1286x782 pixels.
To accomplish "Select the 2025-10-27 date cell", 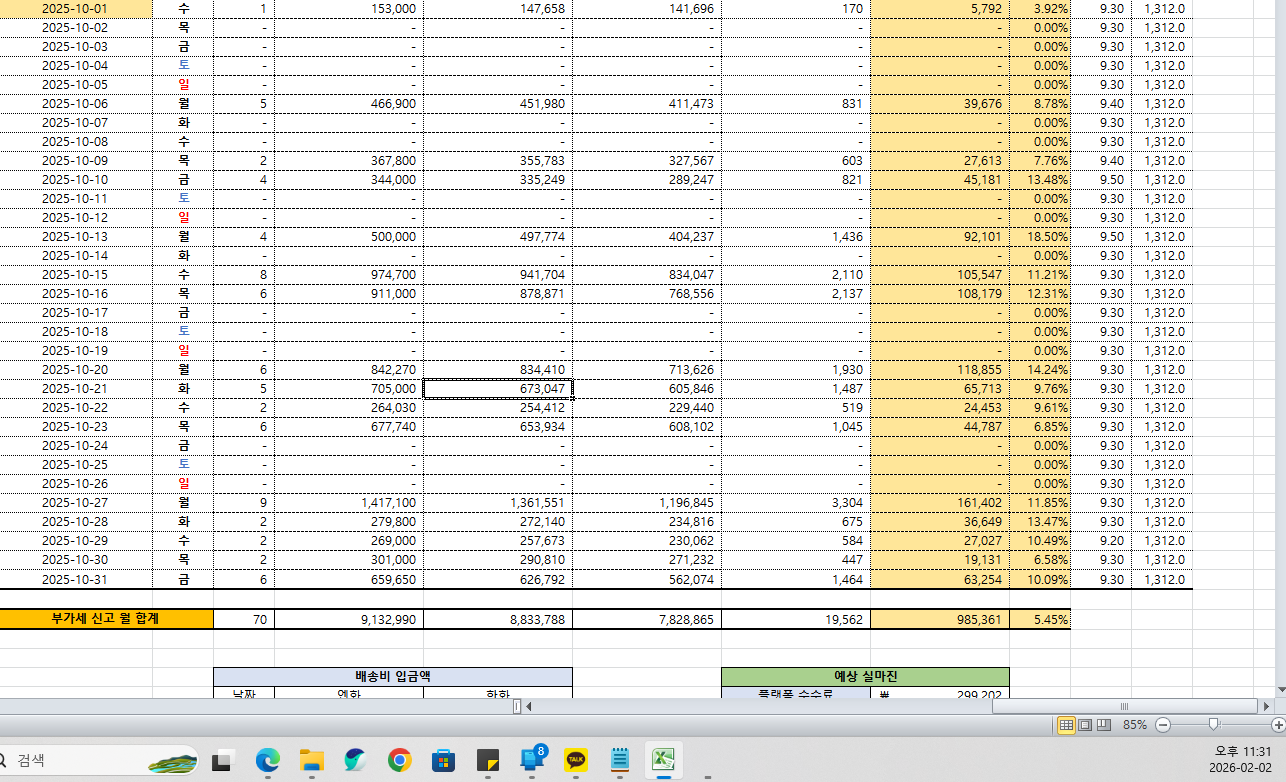I will click(75, 503).
